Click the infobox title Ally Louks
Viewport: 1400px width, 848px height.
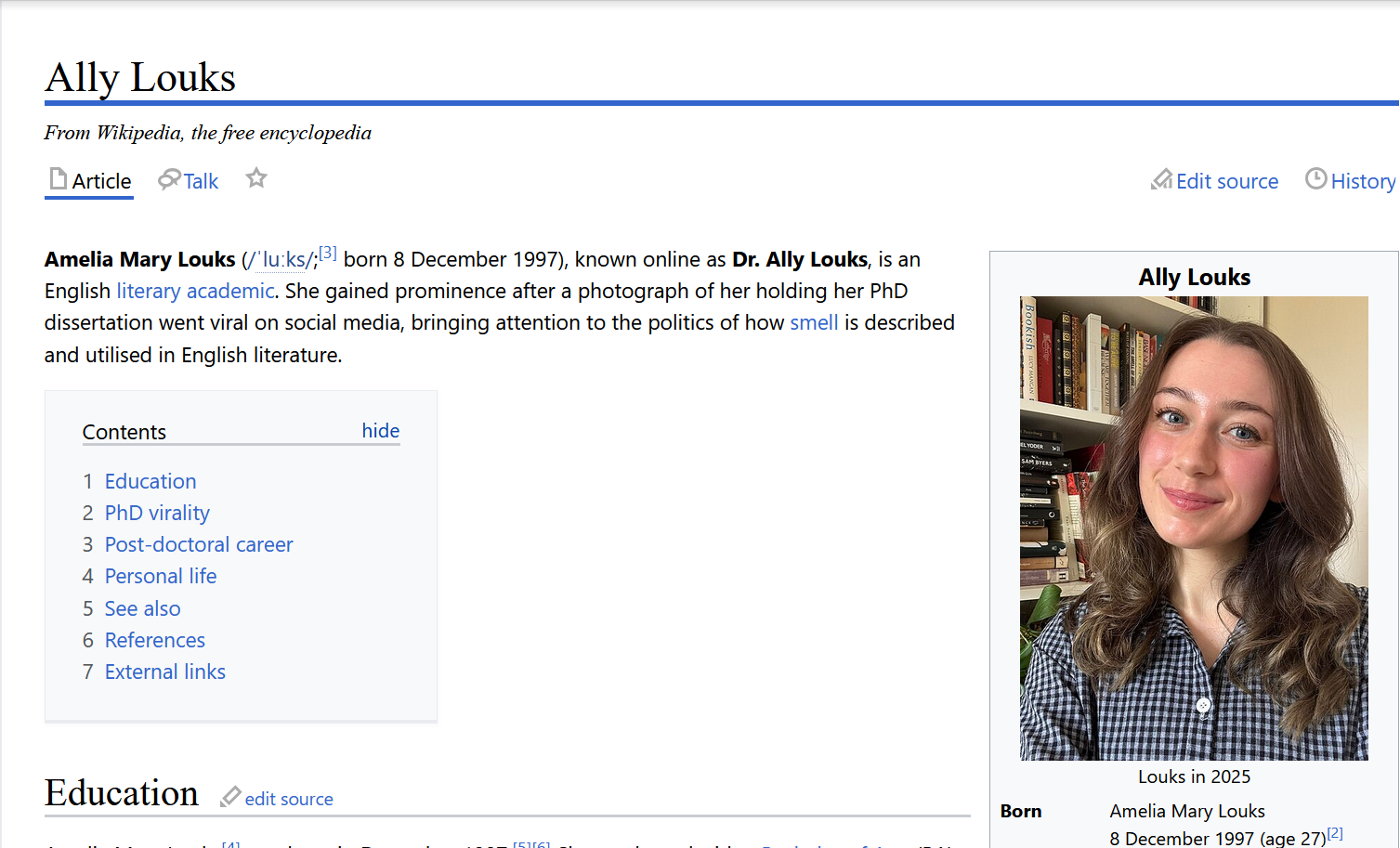tap(1194, 277)
